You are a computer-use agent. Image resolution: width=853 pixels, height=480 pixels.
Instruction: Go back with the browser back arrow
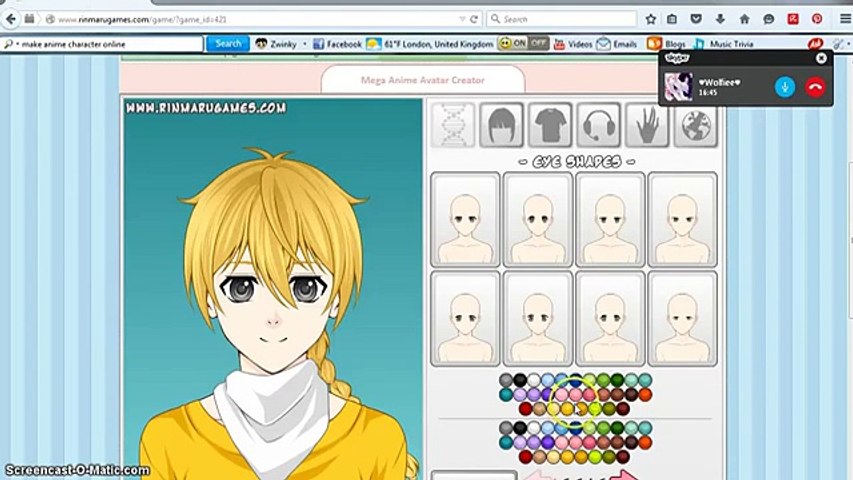[10, 19]
